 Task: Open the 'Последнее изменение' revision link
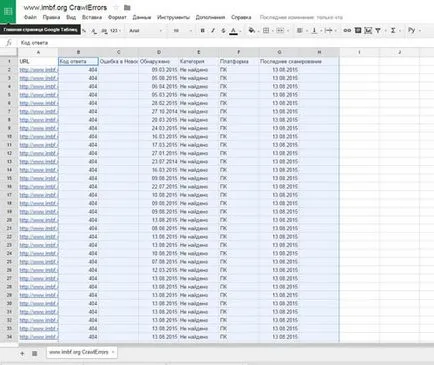tap(301, 17)
